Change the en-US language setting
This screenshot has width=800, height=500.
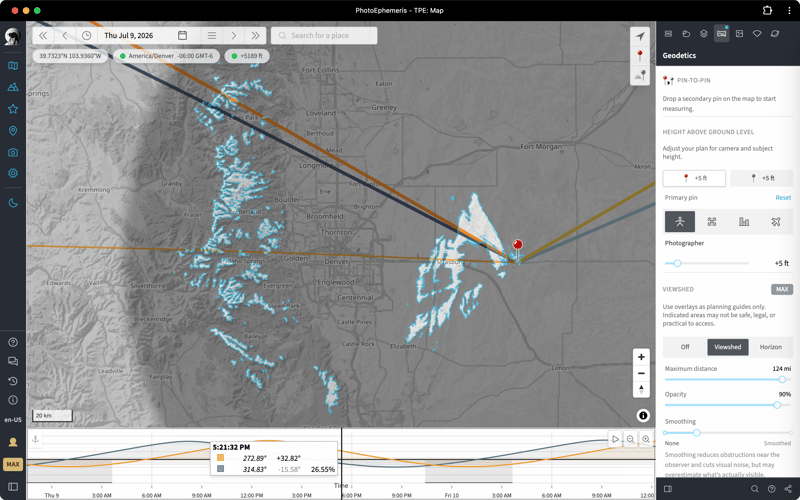point(13,420)
